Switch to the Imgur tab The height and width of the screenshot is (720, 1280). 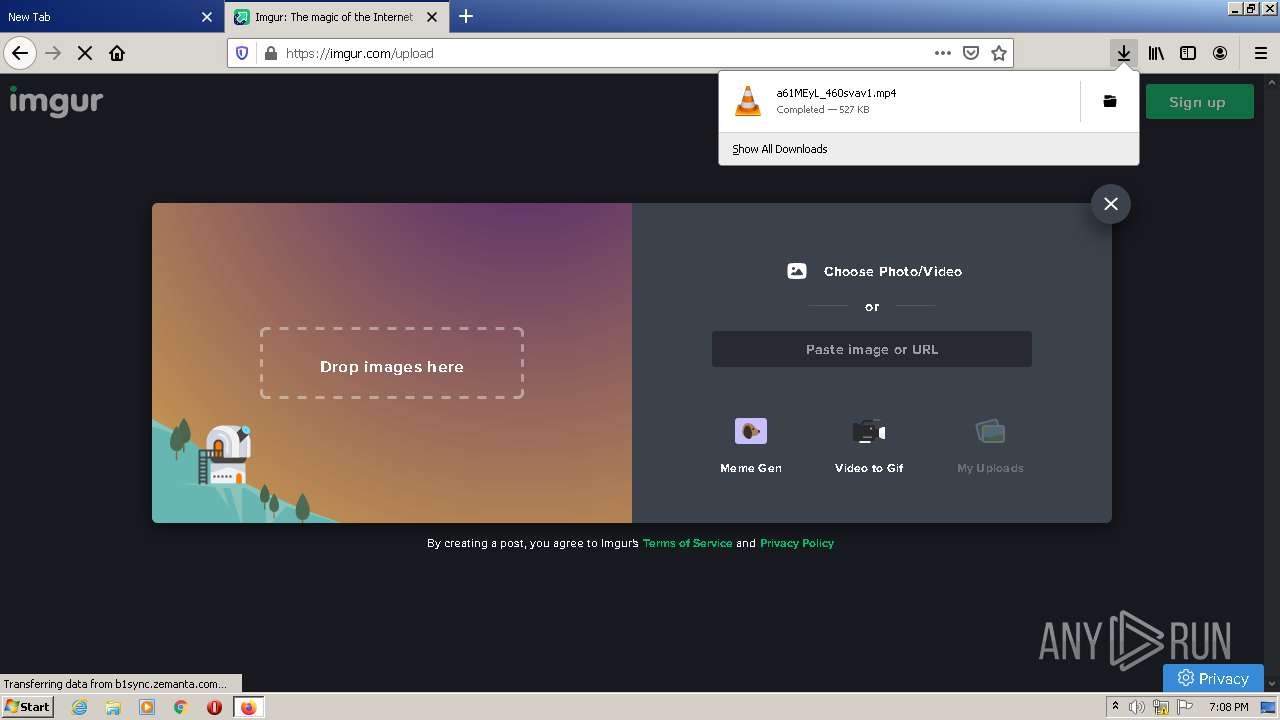point(335,17)
